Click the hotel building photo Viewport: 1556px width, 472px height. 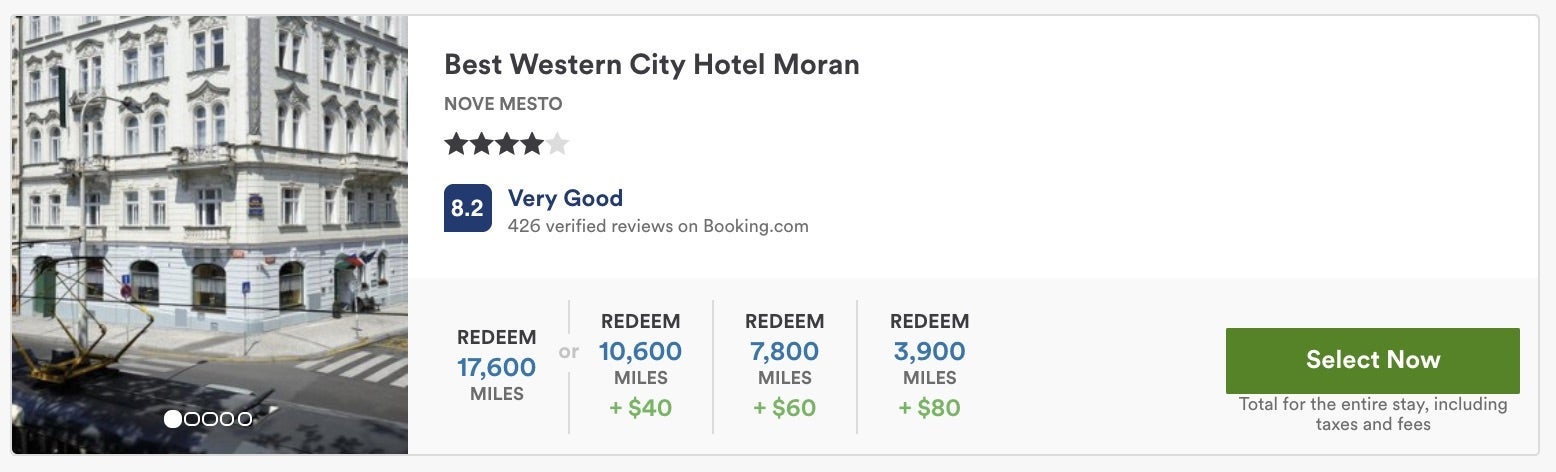210,200
